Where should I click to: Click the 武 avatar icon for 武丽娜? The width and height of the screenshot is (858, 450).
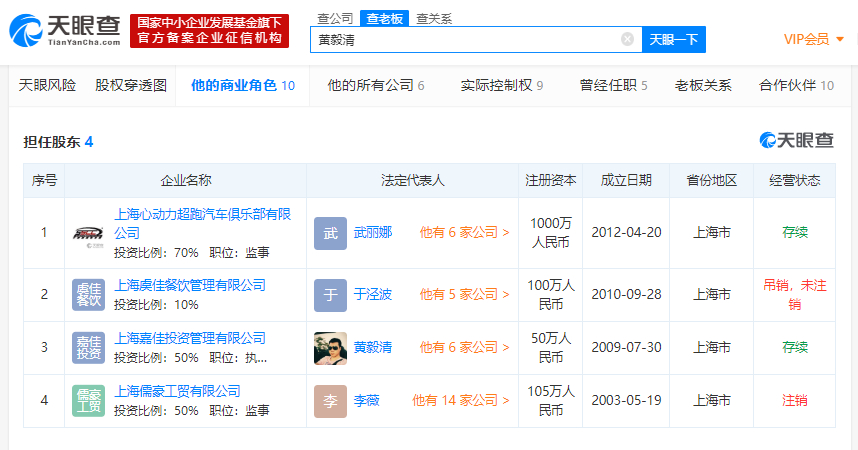point(330,233)
